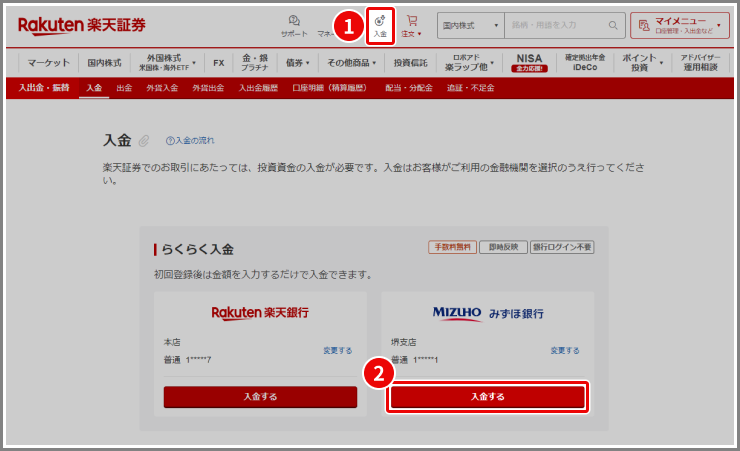Click the Rakuten 楽天証券 logo

[x=82, y=25]
